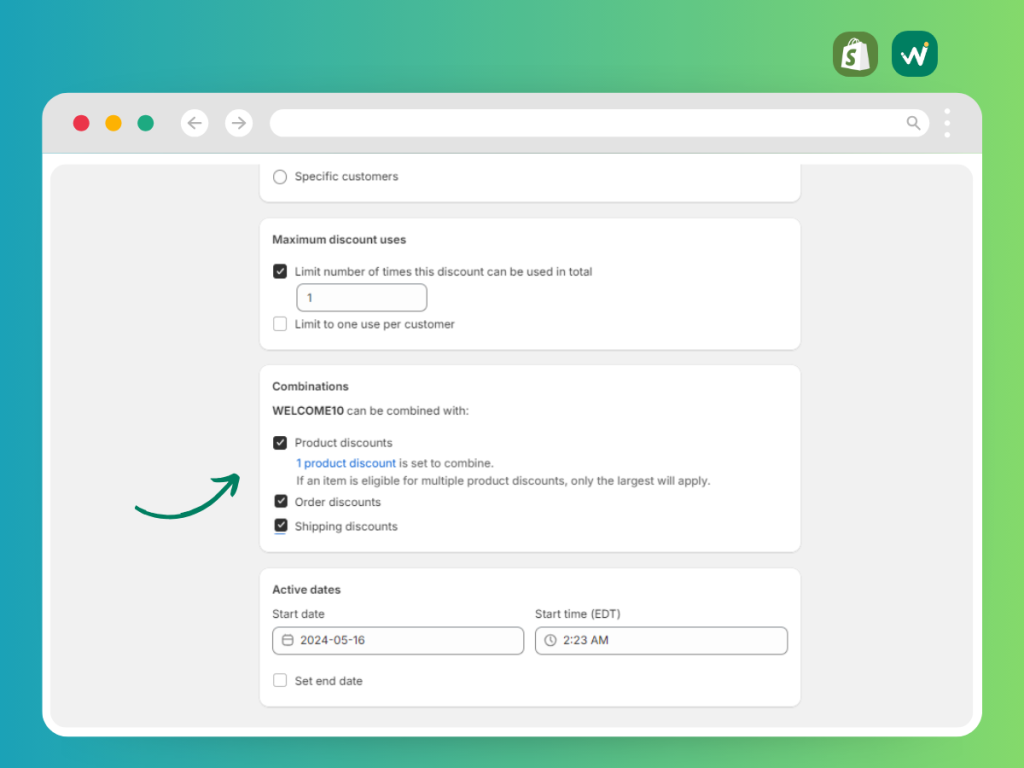Check the Set end date option
The width and height of the screenshot is (1024, 768).
tap(280, 680)
